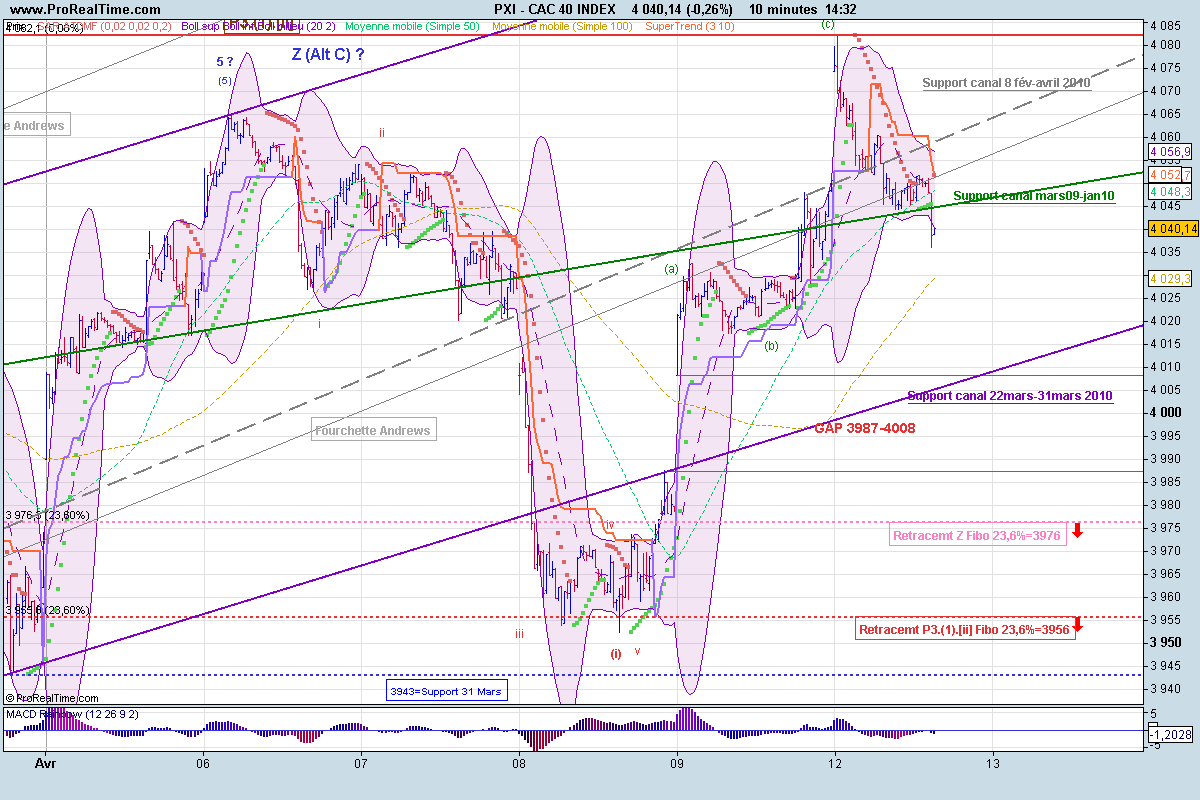Click the fully visible Fourchette Andrews box
This screenshot has width=1200, height=800.
[373, 431]
